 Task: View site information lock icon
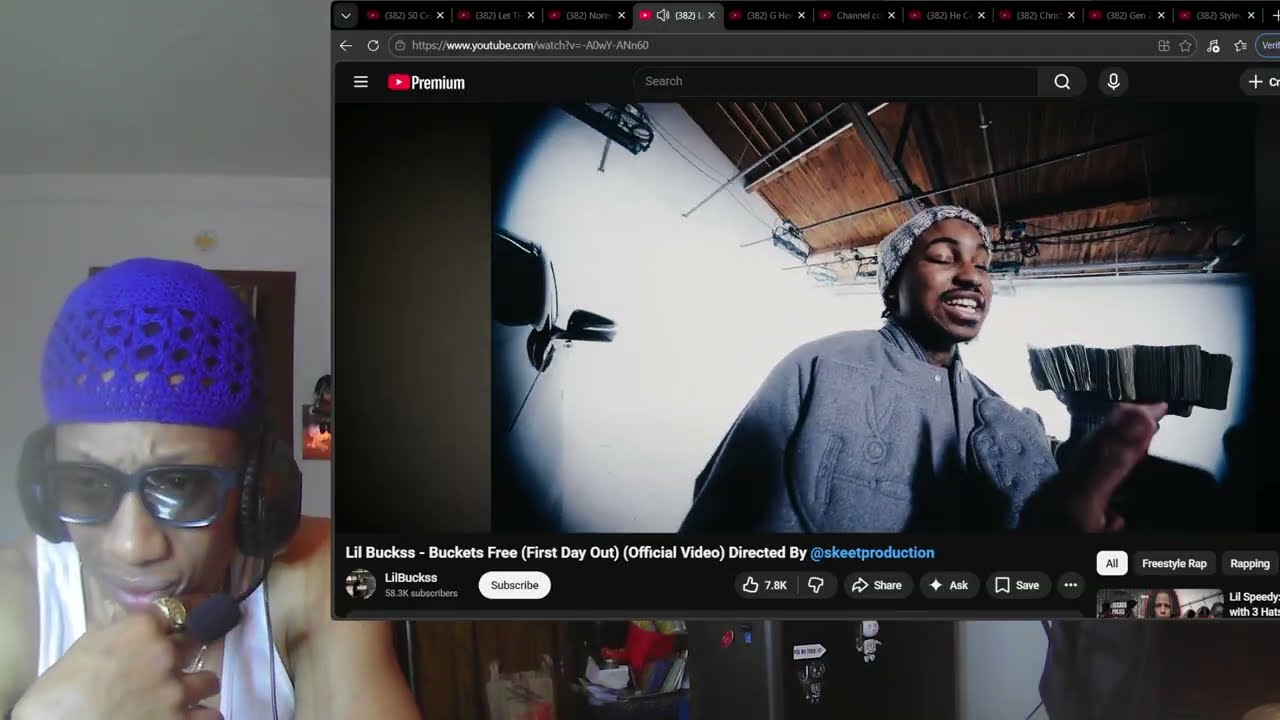click(x=399, y=45)
